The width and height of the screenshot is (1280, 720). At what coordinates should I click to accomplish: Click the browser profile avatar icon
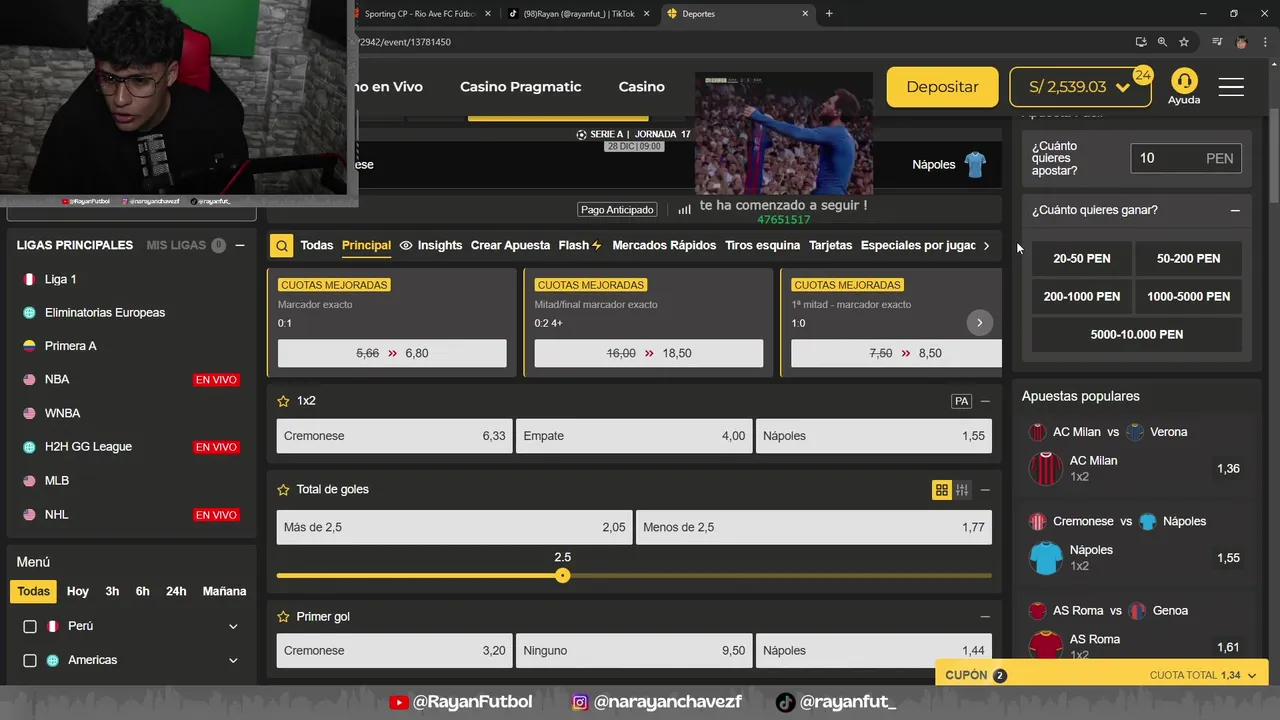pos(1242,42)
